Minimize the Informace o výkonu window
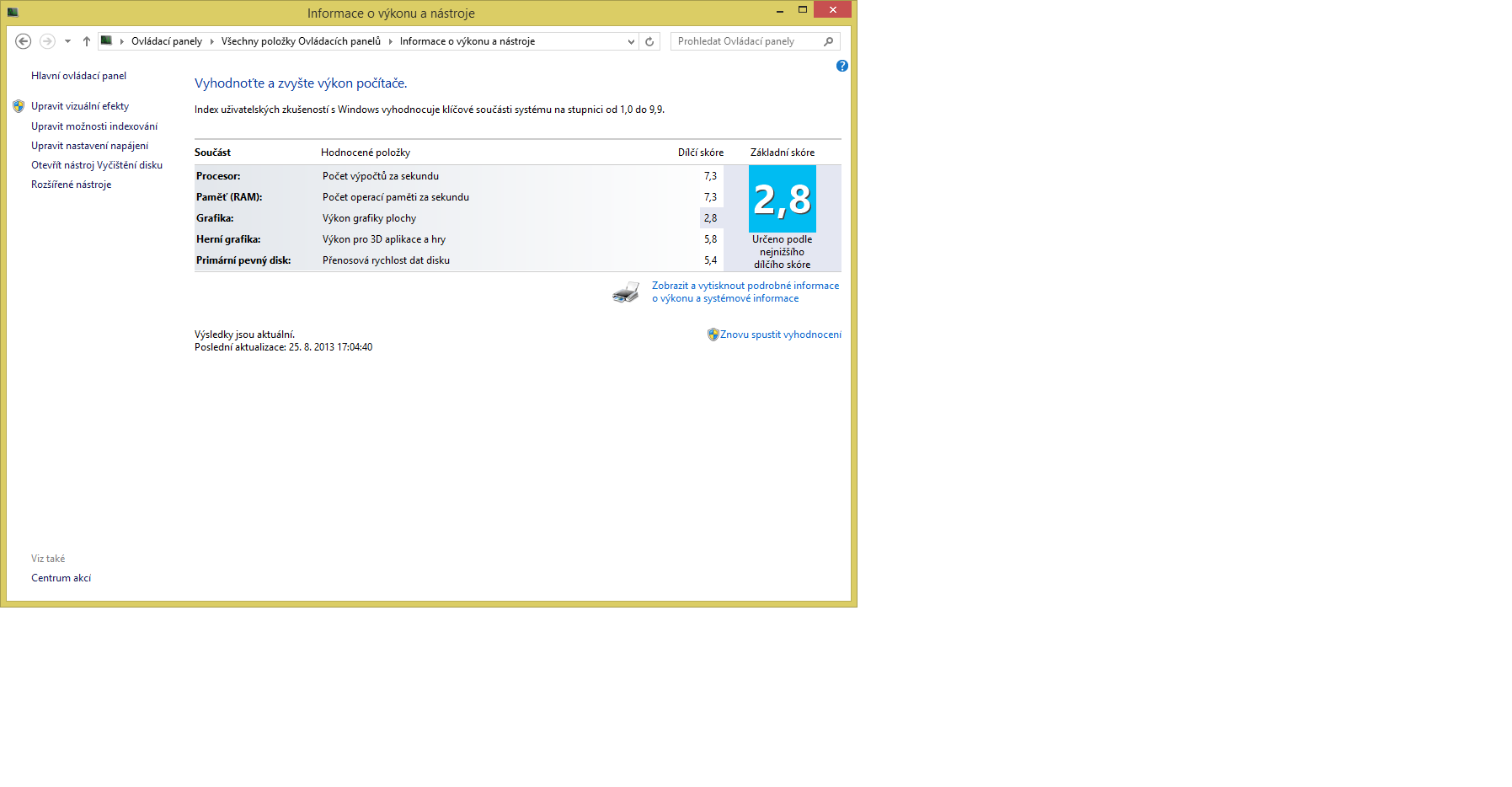Image resolution: width=1512 pixels, height=787 pixels. 780,10
